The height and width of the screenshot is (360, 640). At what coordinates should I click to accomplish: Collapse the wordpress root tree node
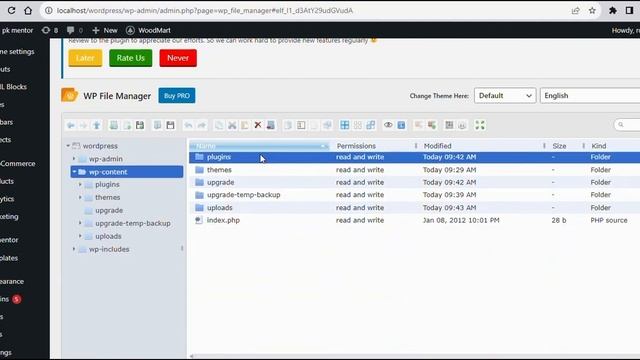(x=68, y=146)
